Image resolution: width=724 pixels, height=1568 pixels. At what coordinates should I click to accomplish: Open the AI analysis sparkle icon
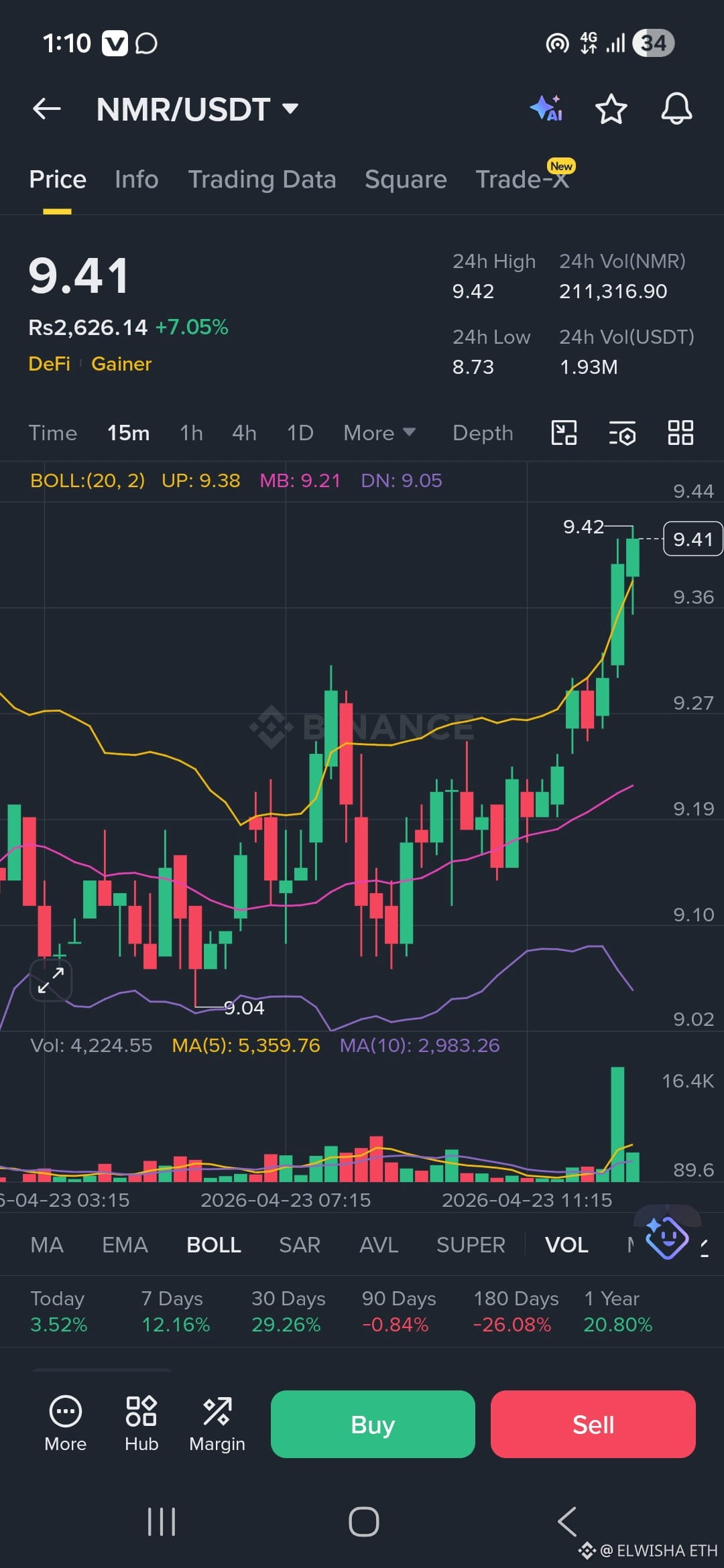(546, 109)
